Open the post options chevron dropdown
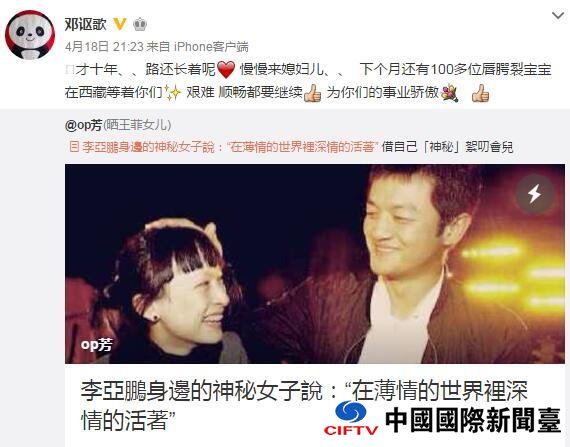 [x=558, y=16]
